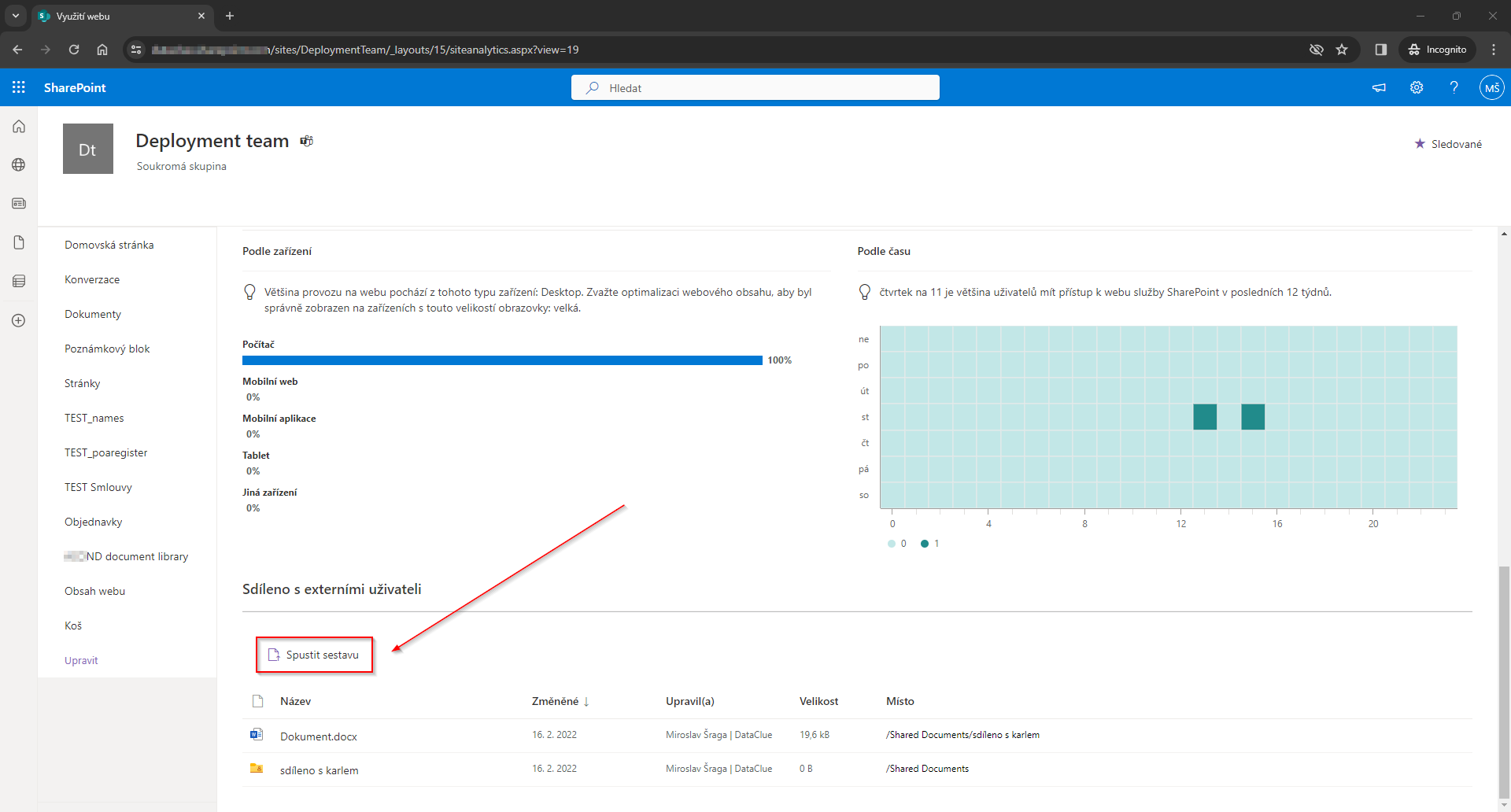Open the Chrome three-dot menu
Image resolution: width=1511 pixels, height=812 pixels.
click(x=1494, y=50)
